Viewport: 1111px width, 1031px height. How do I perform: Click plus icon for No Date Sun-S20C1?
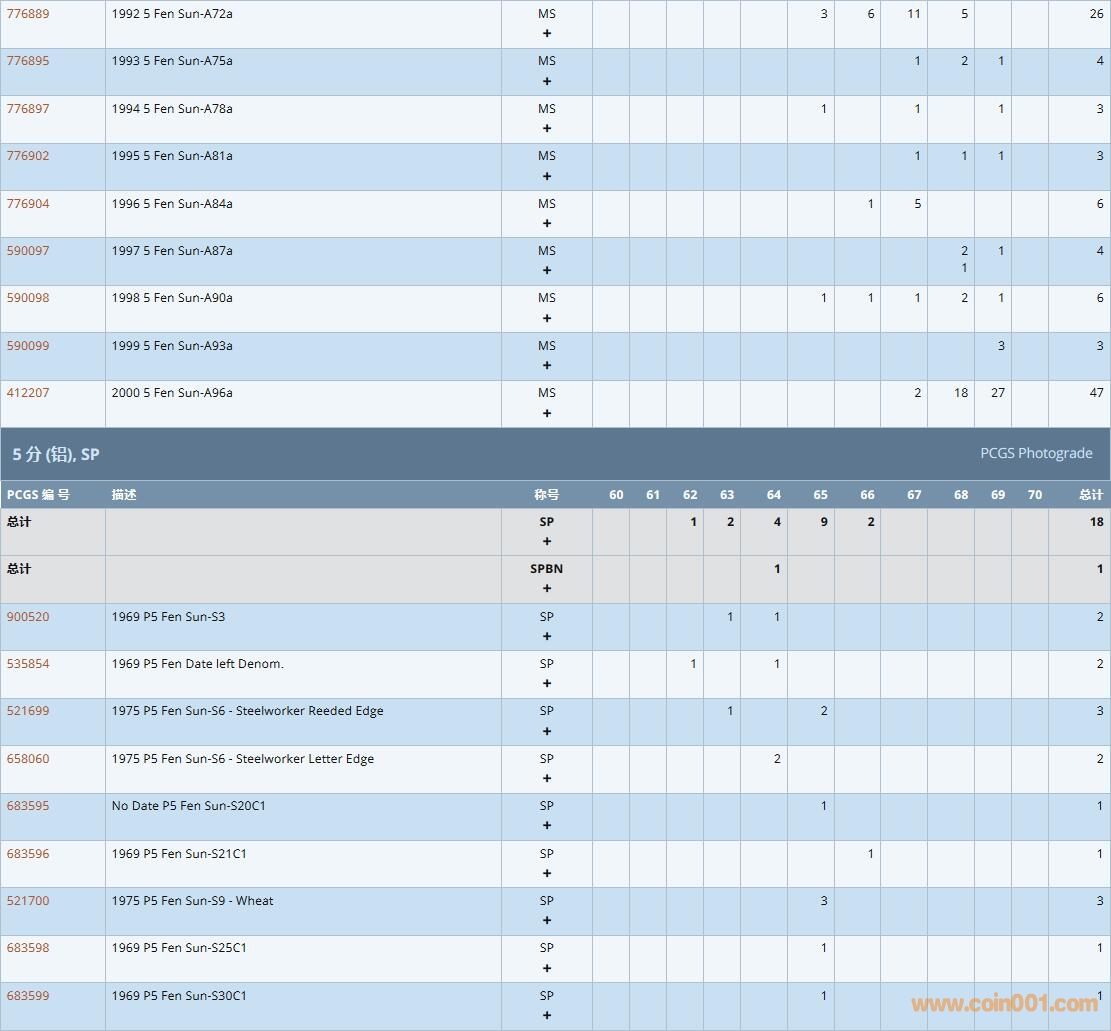pos(547,825)
